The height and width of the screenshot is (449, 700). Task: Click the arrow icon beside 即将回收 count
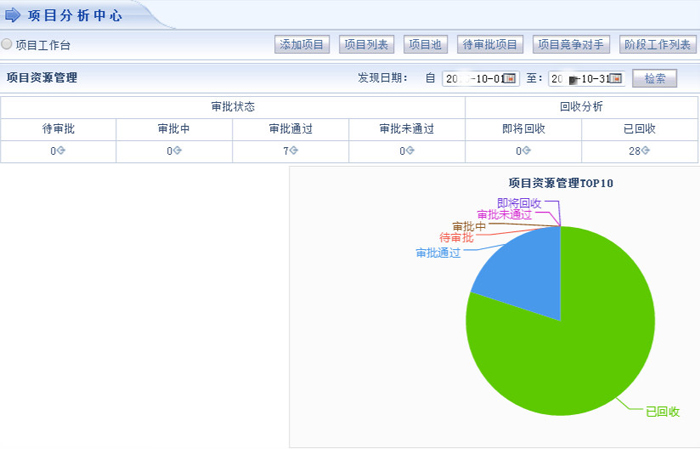527,151
